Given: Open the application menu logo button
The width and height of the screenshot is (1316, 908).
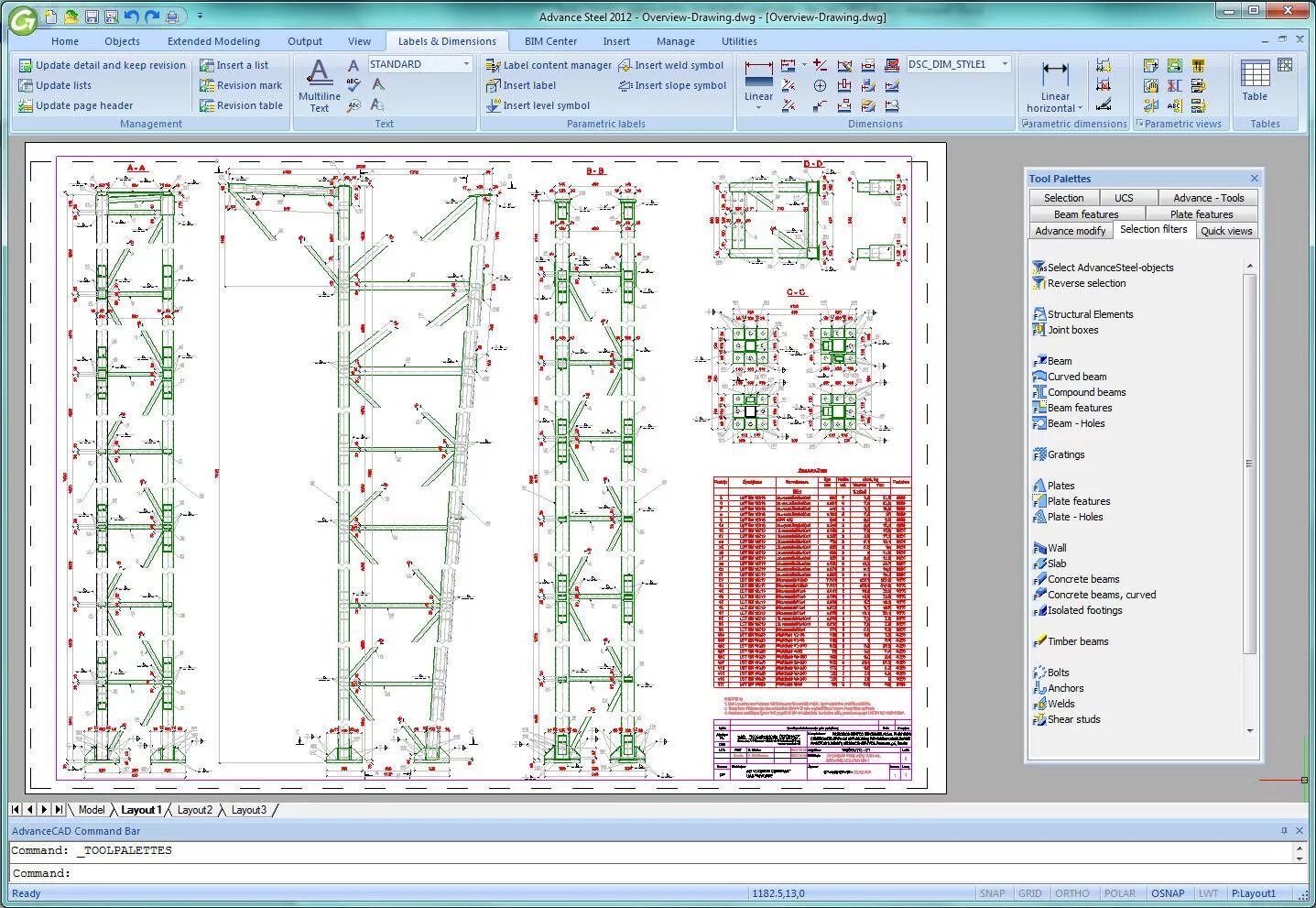Looking at the screenshot, I should click(23, 19).
